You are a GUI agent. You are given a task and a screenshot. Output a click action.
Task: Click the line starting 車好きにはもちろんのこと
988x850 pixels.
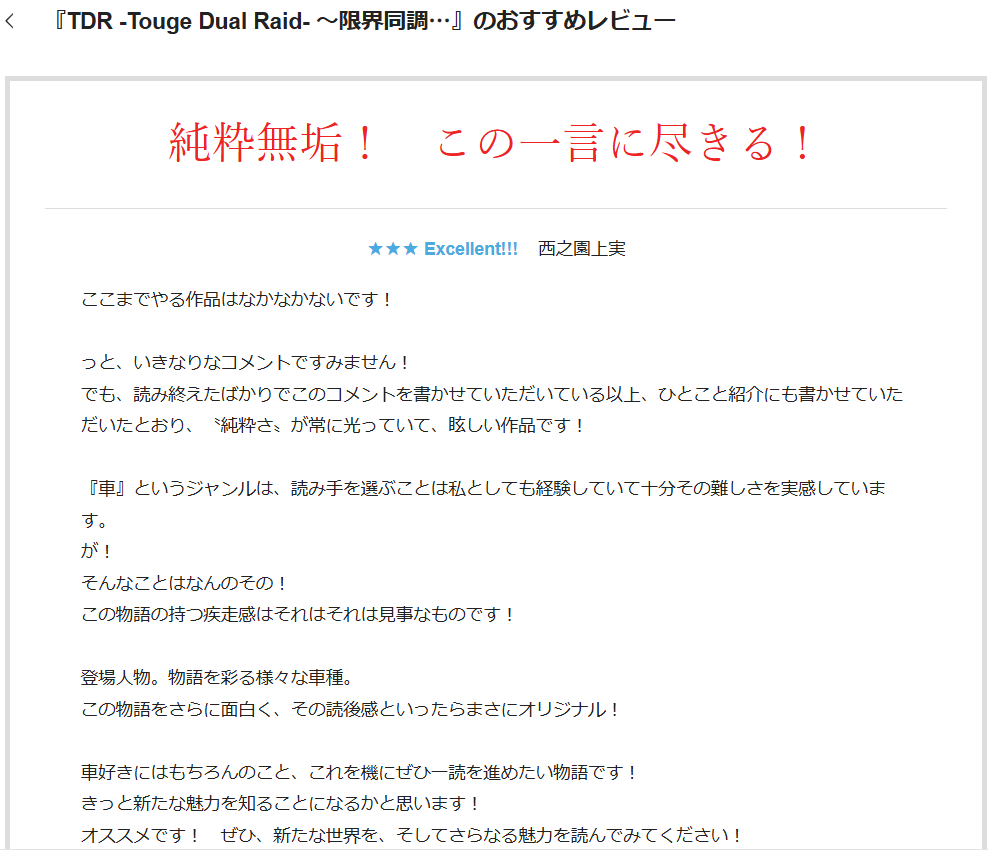tap(359, 772)
